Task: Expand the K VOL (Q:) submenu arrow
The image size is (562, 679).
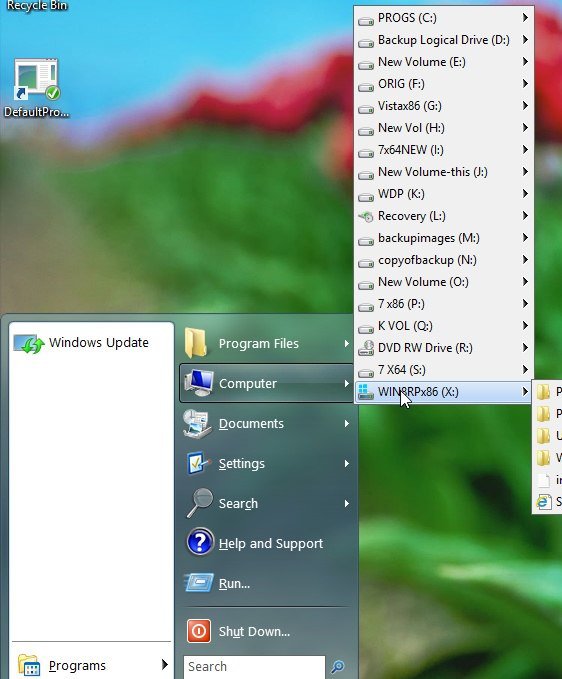Action: click(x=525, y=325)
